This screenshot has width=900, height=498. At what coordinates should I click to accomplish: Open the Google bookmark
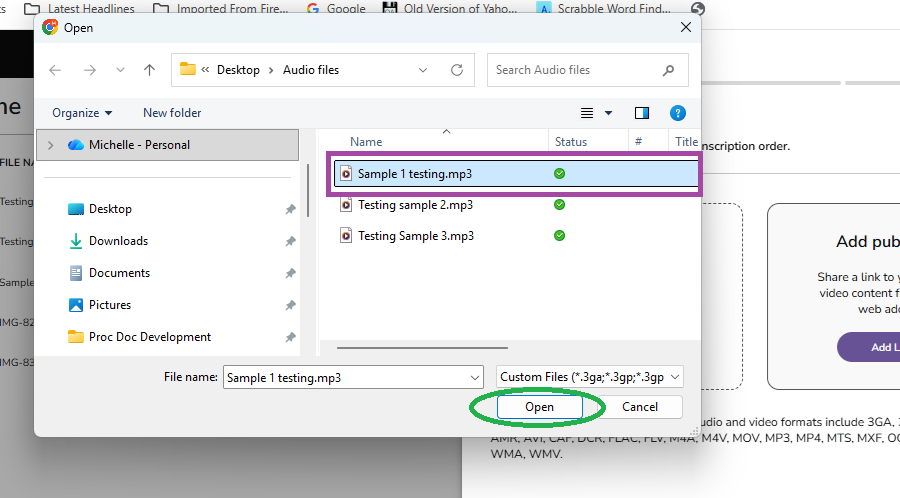coord(336,9)
